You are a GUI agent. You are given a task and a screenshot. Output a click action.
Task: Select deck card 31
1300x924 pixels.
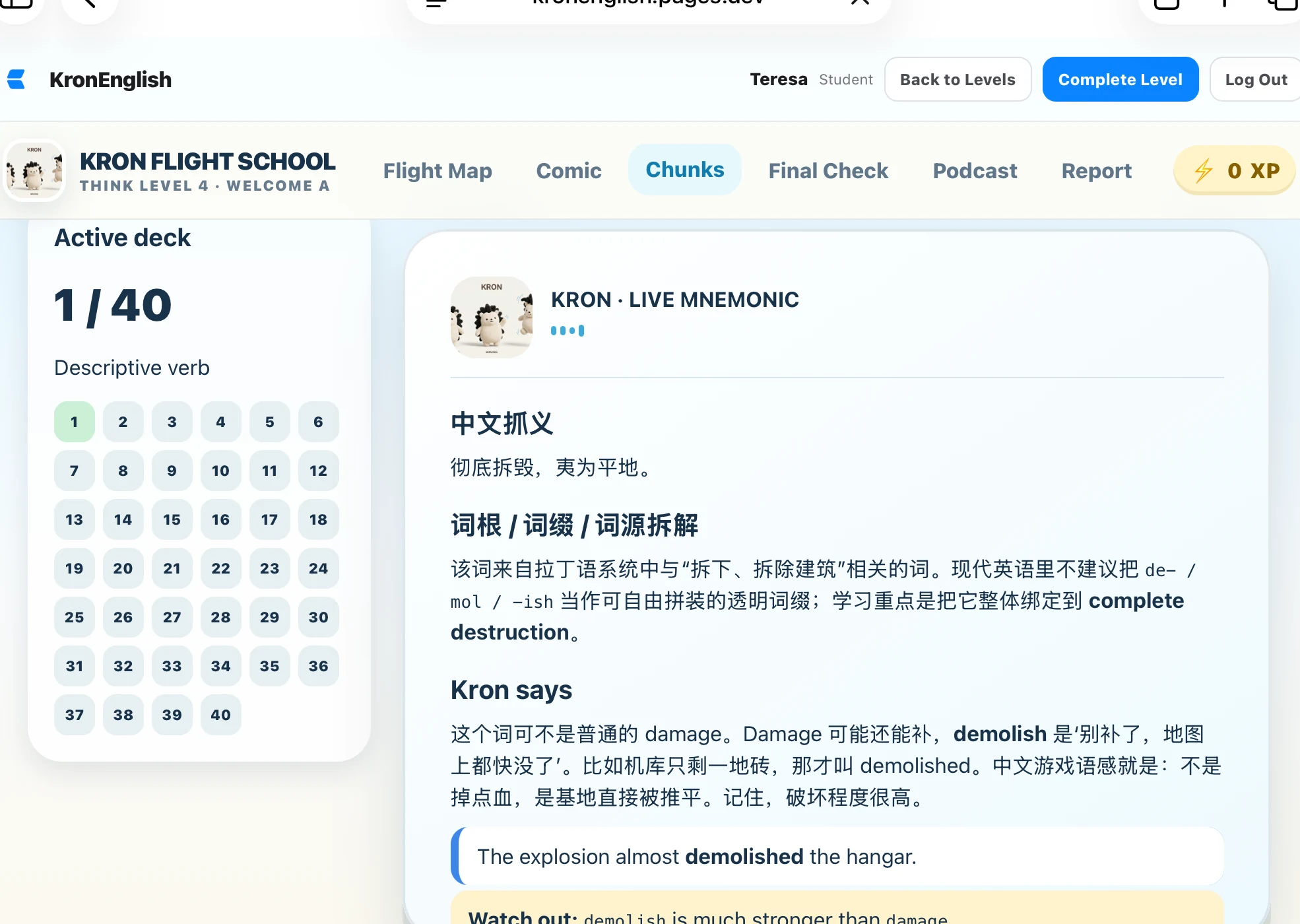[x=75, y=666]
